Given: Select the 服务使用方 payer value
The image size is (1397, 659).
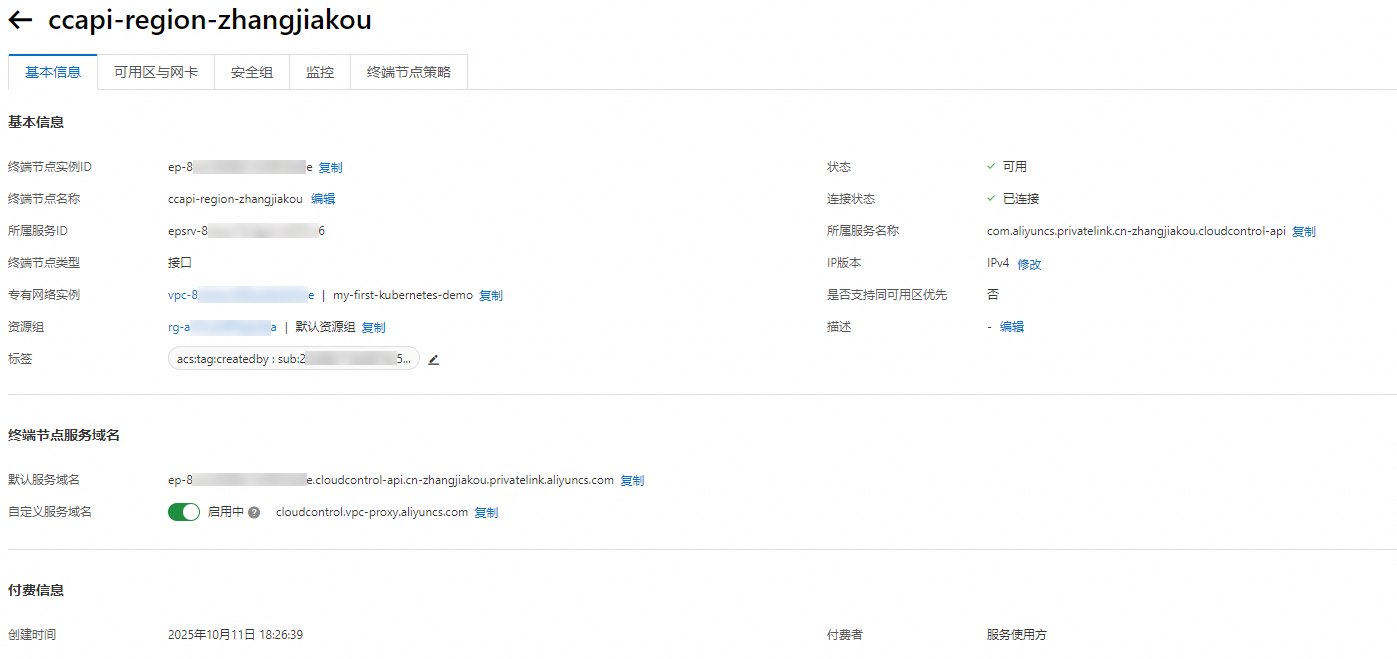Looking at the screenshot, I should point(1017,635).
